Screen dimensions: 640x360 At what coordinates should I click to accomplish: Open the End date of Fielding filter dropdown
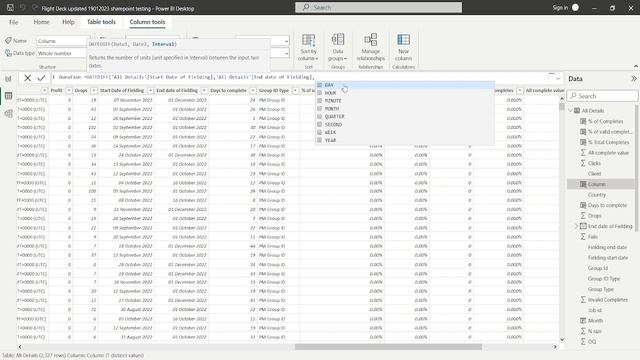click(x=204, y=91)
